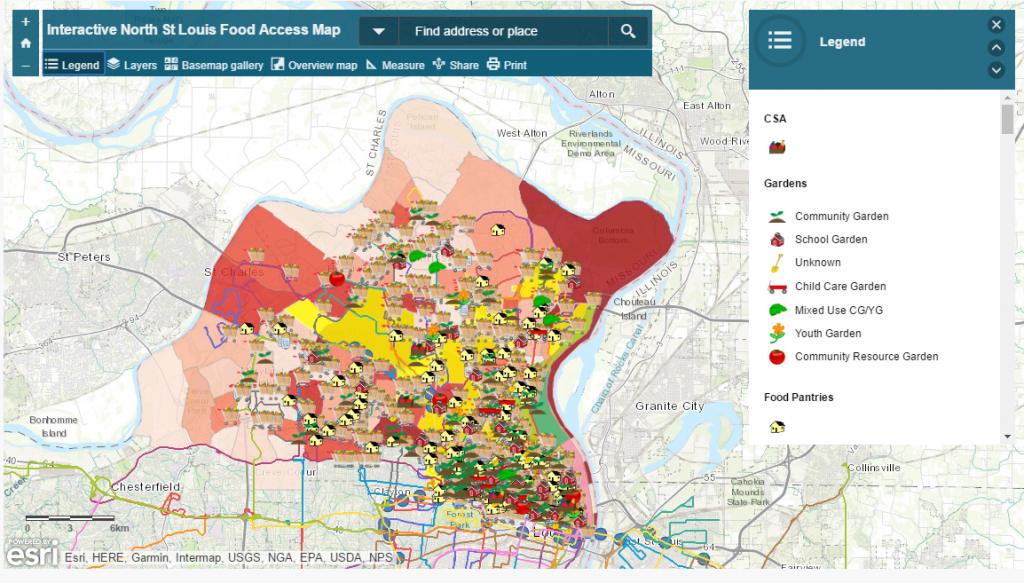Close the Legend panel

click(x=996, y=24)
